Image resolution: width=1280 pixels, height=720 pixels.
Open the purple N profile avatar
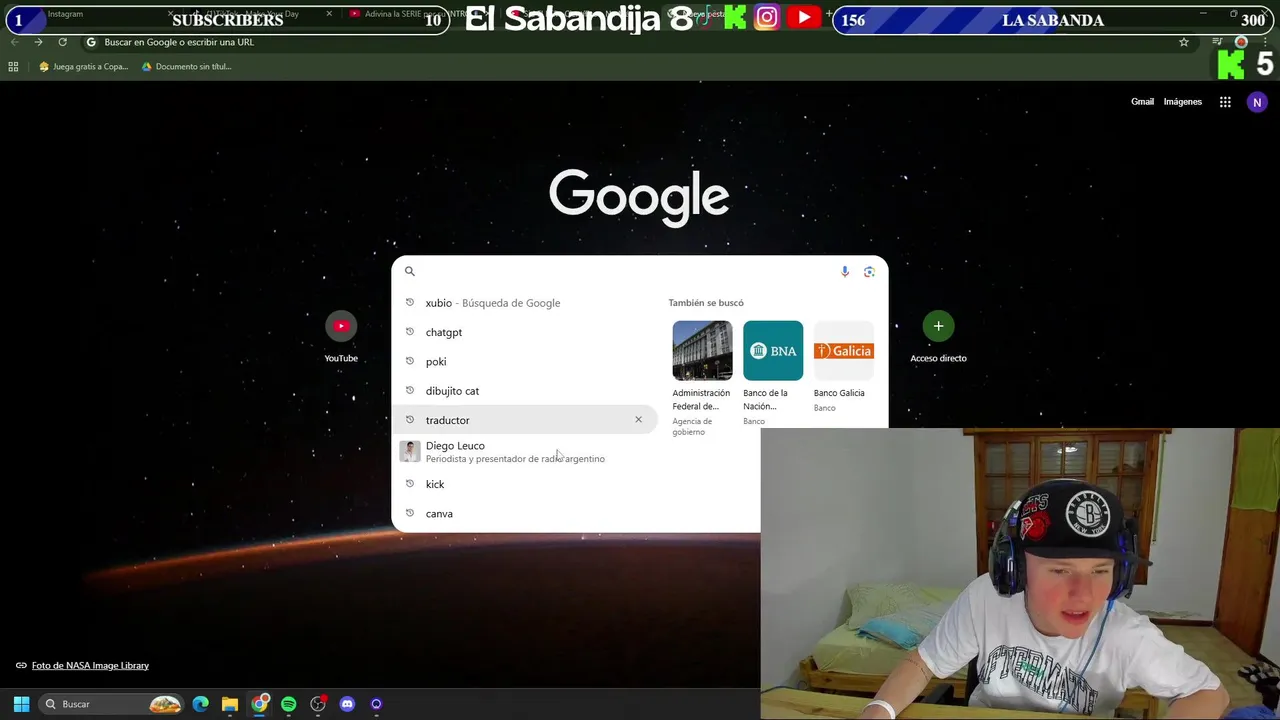point(1257,102)
